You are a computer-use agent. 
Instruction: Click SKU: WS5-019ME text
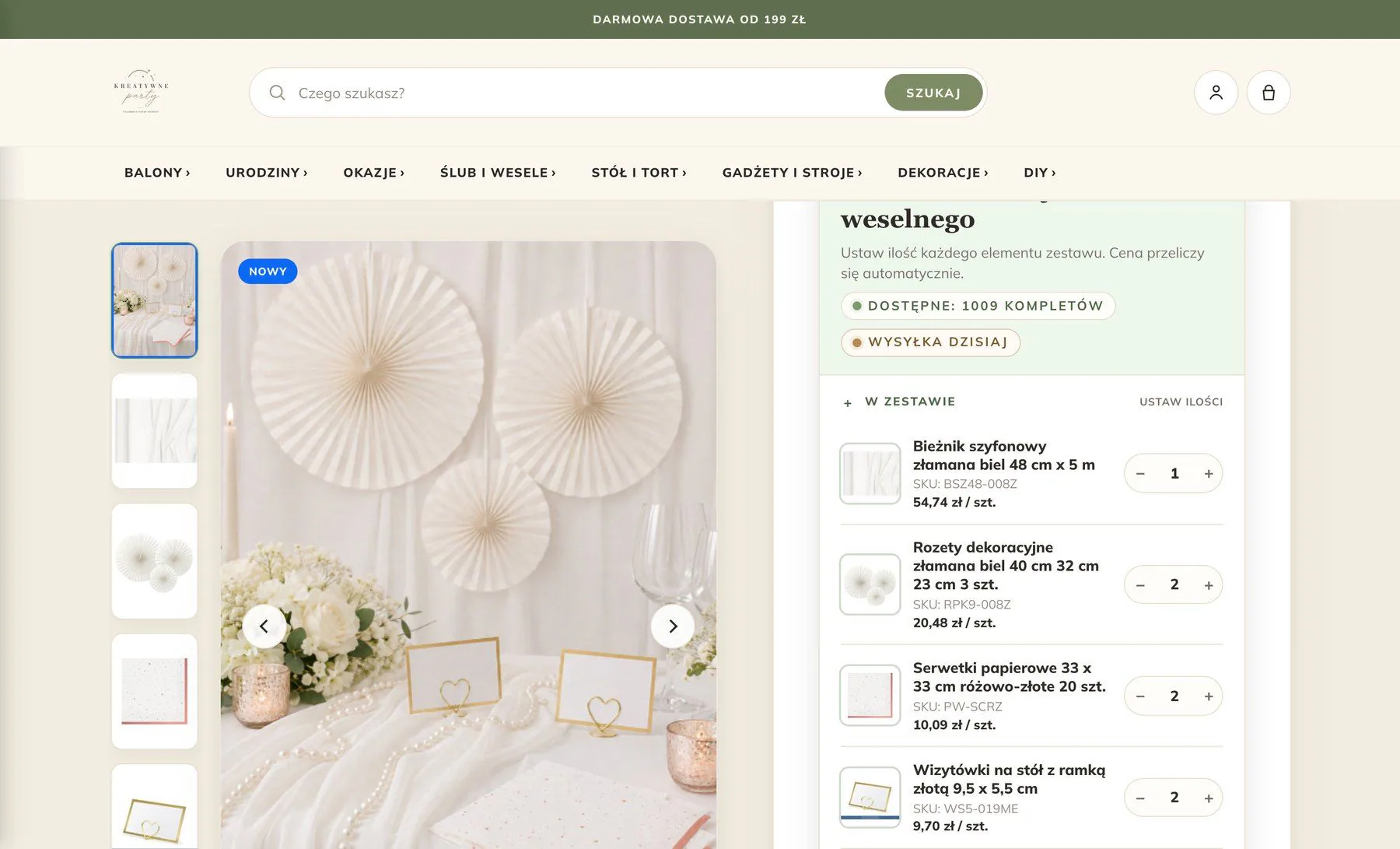click(965, 809)
